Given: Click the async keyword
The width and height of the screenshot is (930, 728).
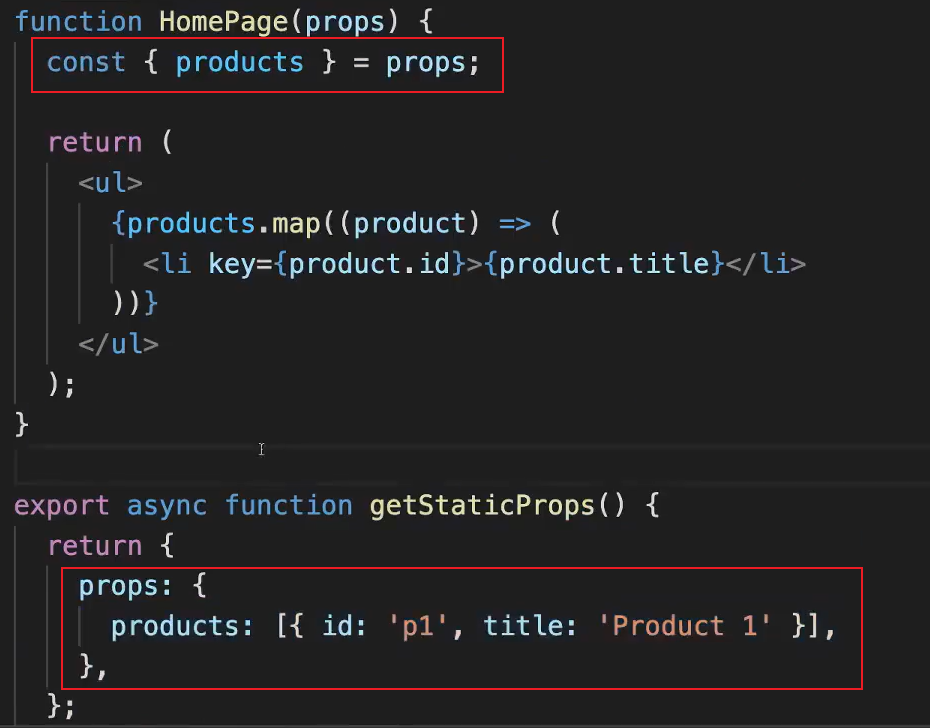Looking at the screenshot, I should click(x=167, y=505).
